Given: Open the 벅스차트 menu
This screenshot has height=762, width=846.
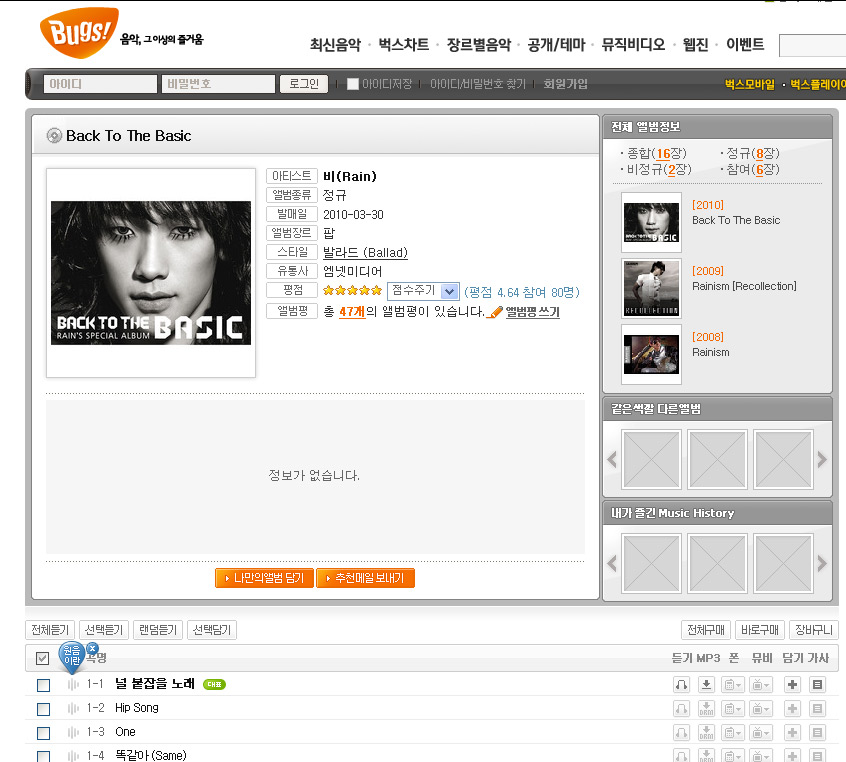Looking at the screenshot, I should click(x=404, y=44).
